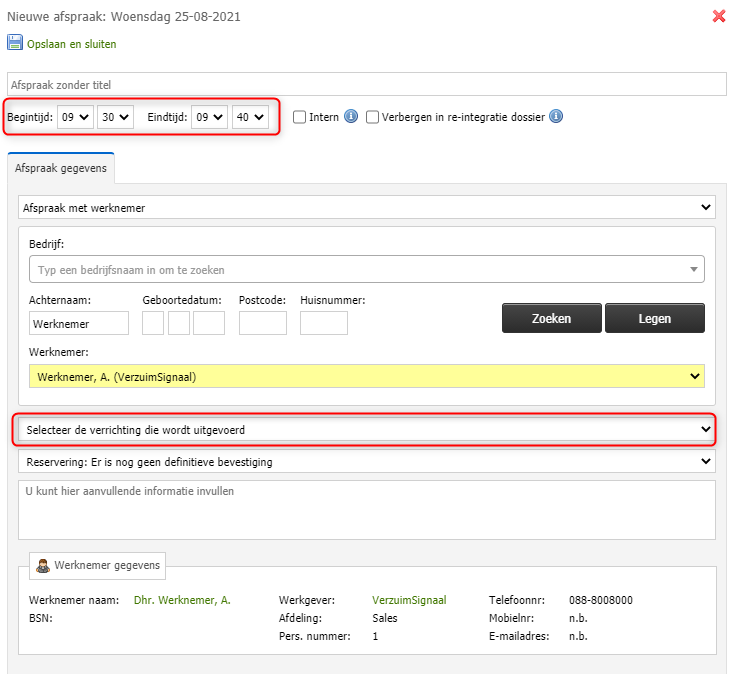Click the Postcode input field

click(263, 323)
